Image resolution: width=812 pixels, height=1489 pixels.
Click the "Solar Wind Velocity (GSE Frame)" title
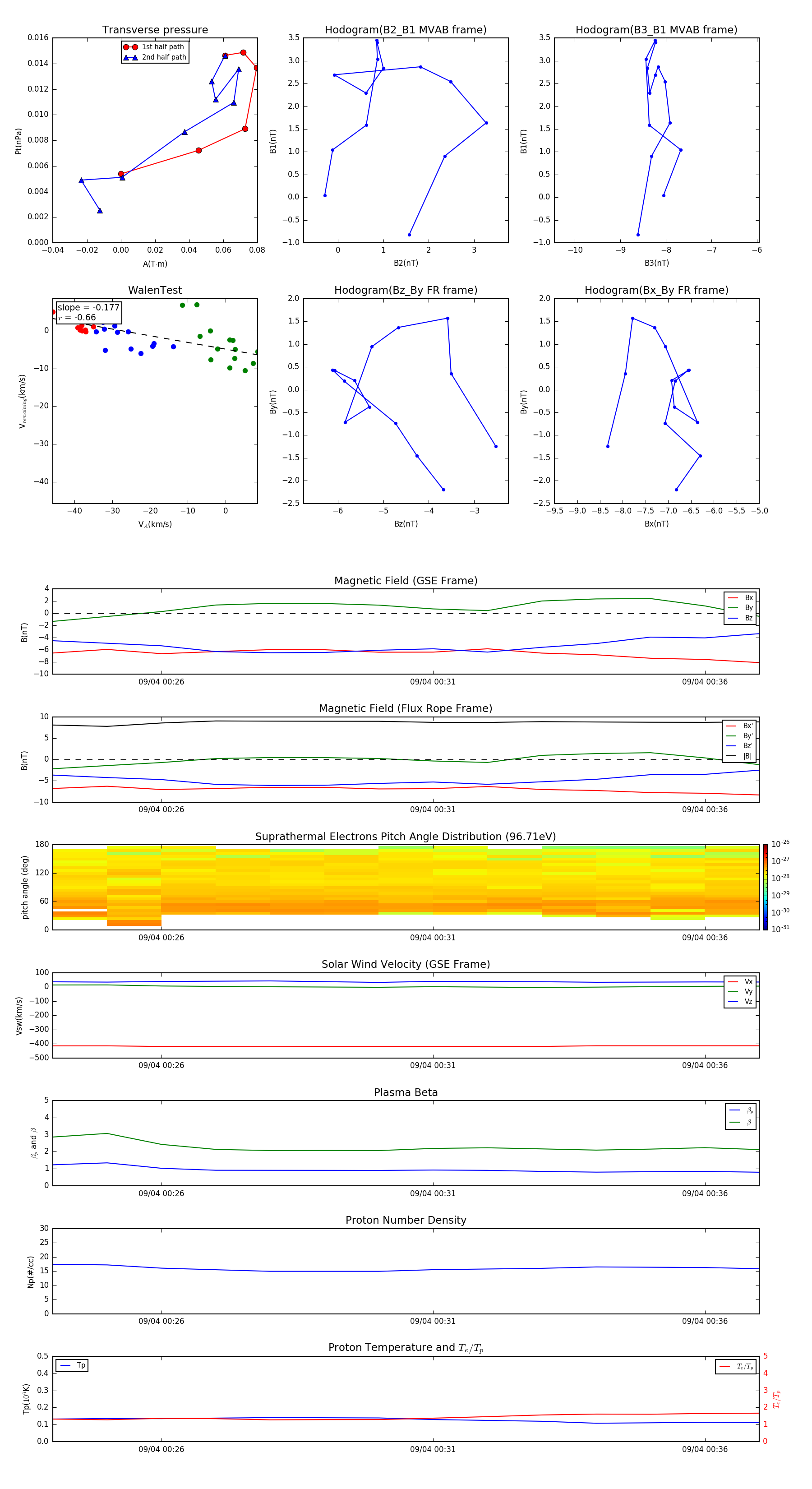406,964
